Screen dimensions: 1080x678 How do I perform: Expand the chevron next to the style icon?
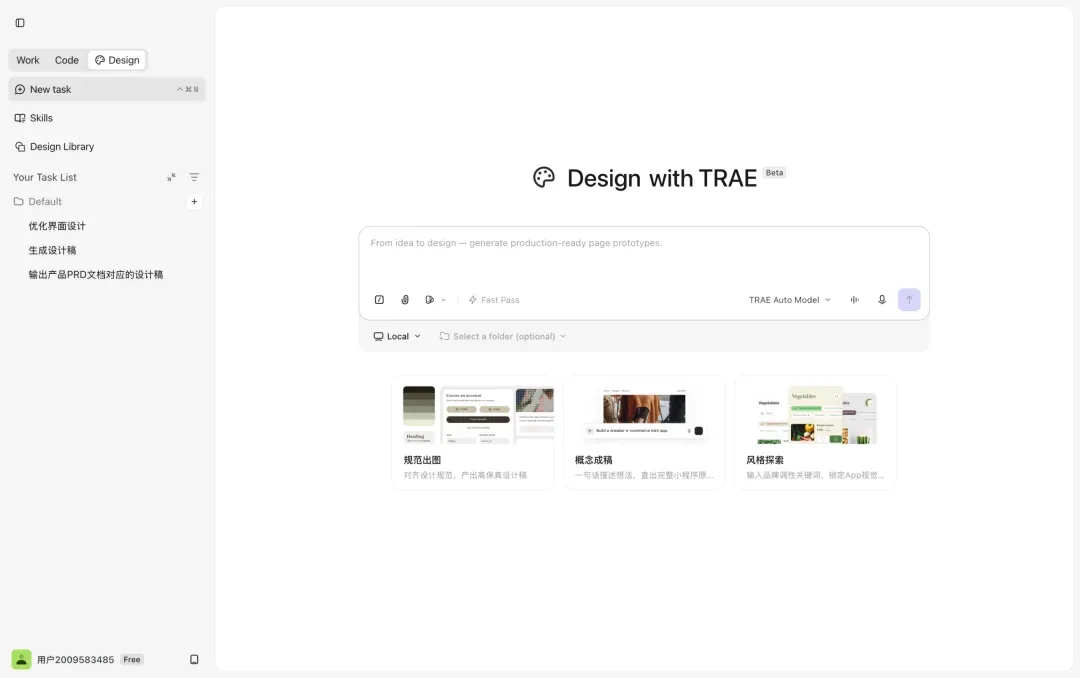pyautogui.click(x=444, y=300)
